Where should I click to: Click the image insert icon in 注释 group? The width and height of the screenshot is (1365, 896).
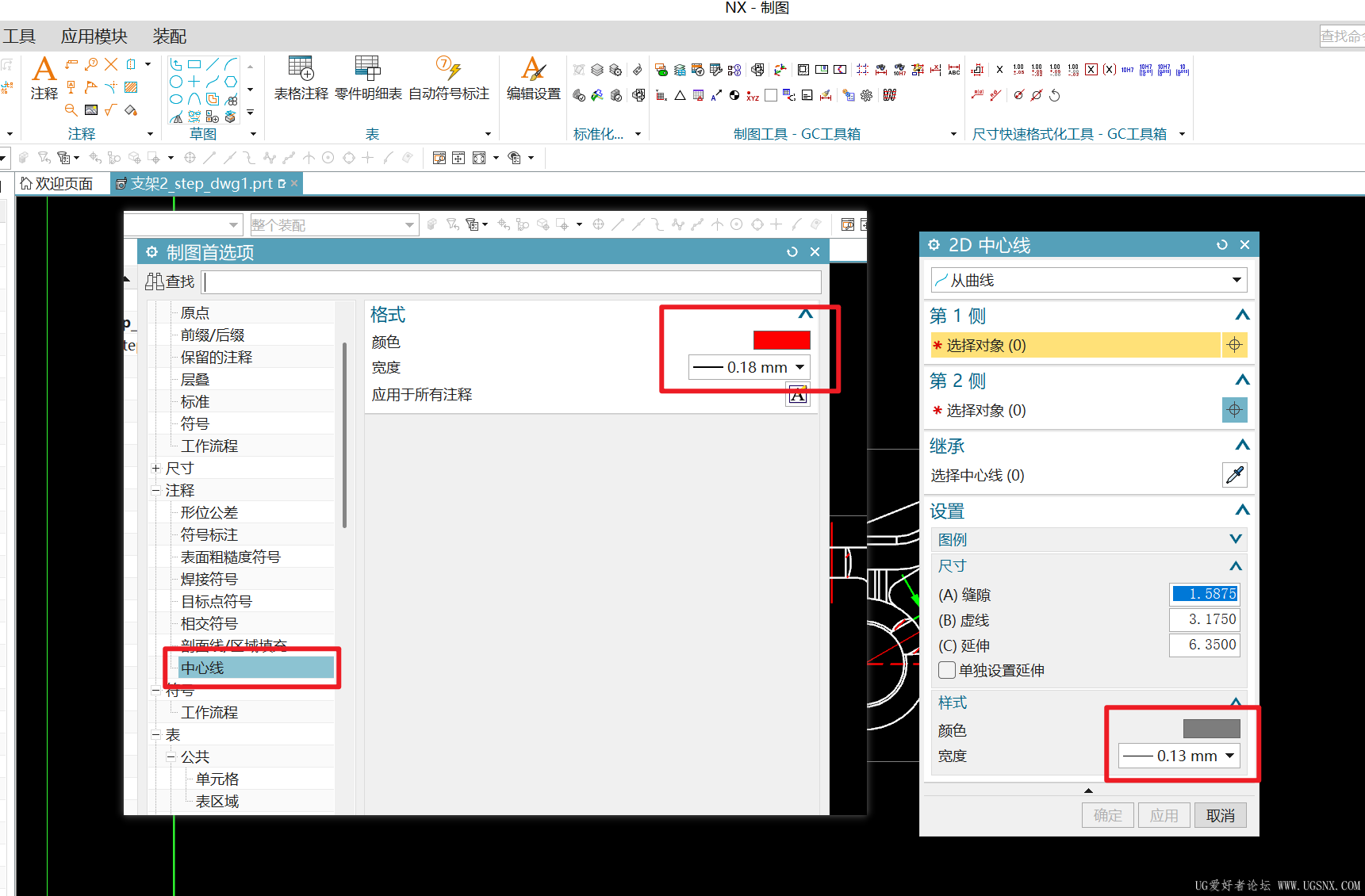[x=91, y=110]
